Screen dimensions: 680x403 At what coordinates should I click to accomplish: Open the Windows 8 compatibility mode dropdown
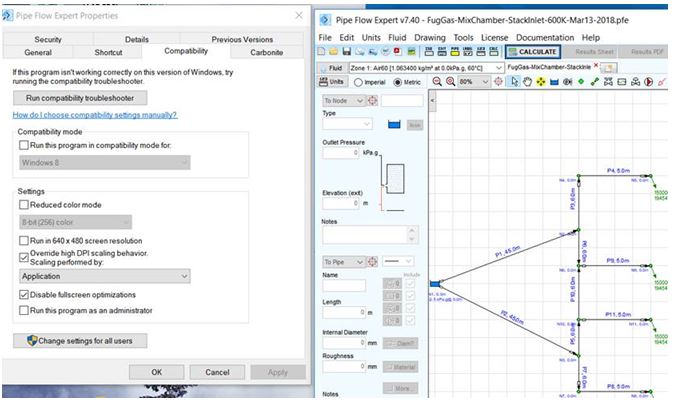coord(105,163)
